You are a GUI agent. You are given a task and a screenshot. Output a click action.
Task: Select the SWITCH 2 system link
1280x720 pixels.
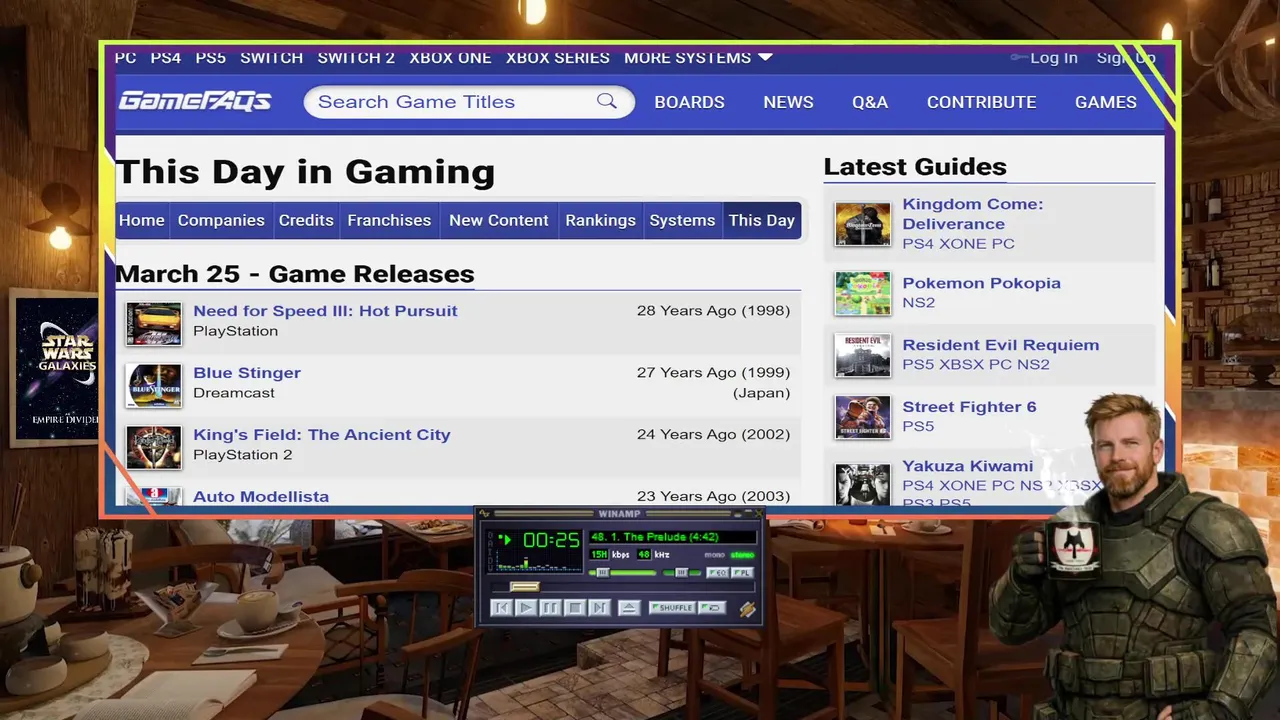pyautogui.click(x=356, y=58)
